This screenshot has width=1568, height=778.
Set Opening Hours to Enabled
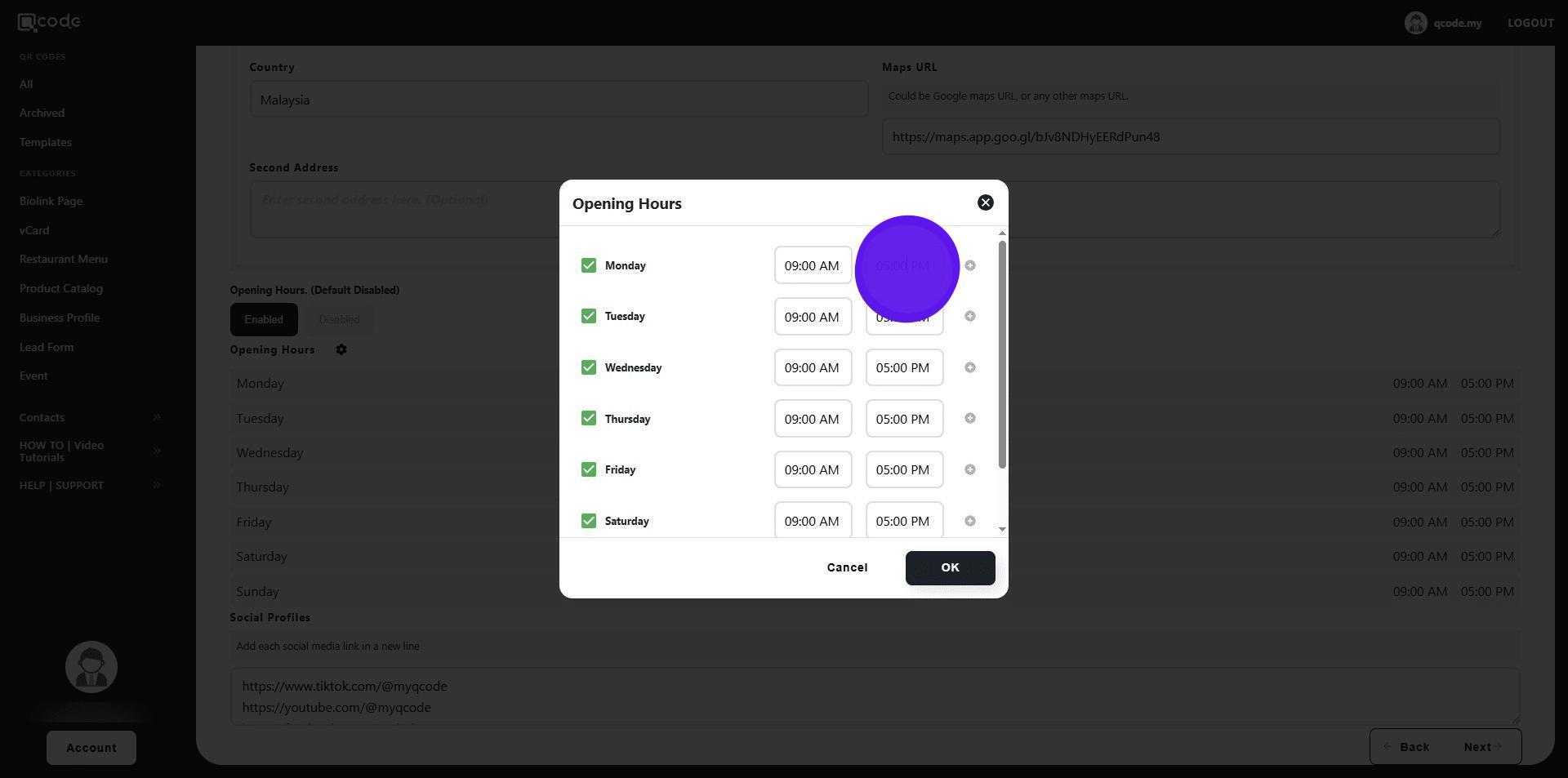pyautogui.click(x=264, y=319)
